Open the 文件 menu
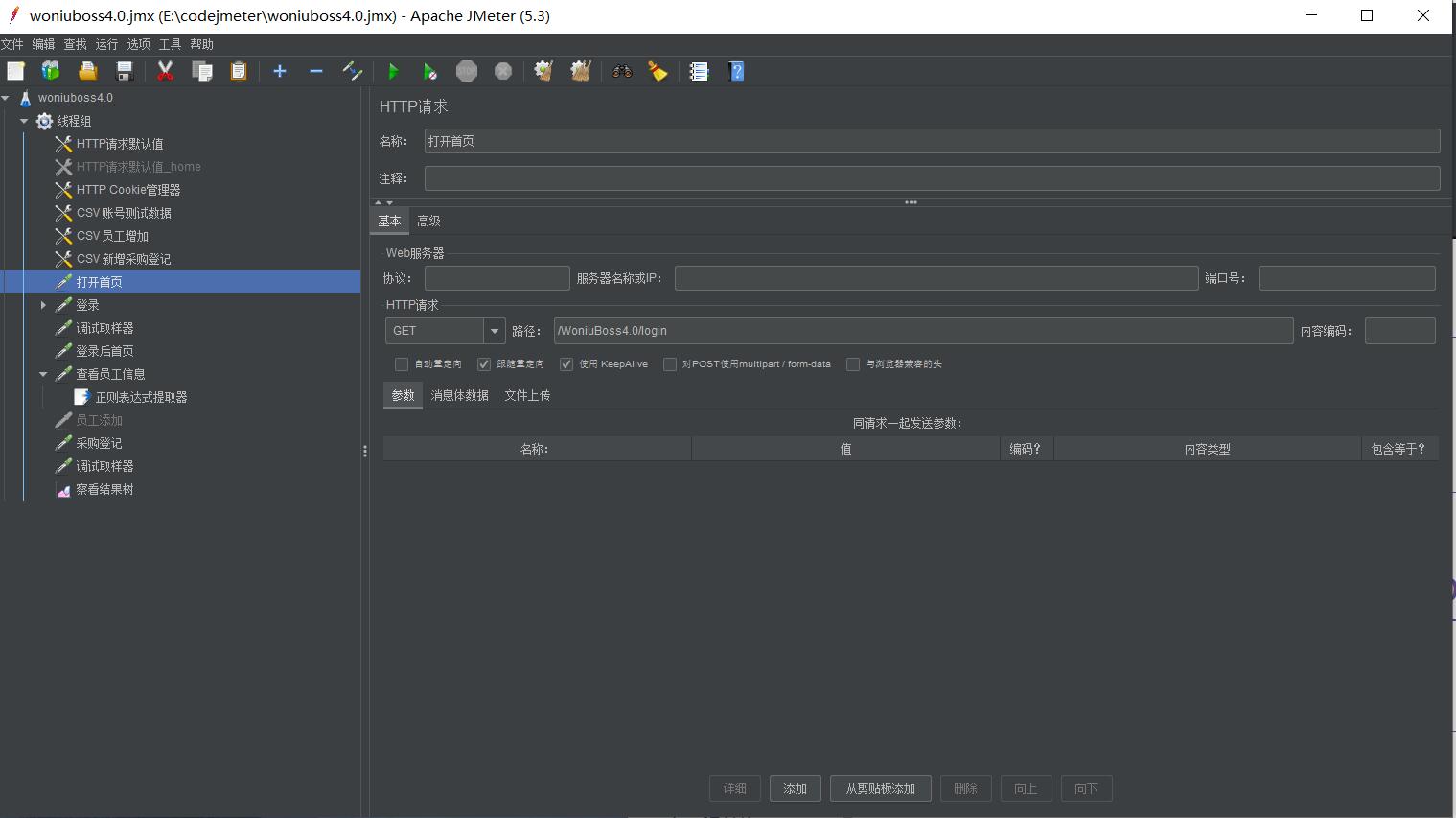Image resolution: width=1456 pixels, height=818 pixels. tap(12, 44)
